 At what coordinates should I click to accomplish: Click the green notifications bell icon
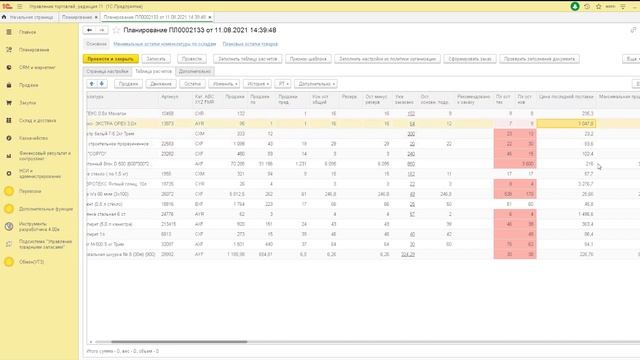click(x=575, y=7)
